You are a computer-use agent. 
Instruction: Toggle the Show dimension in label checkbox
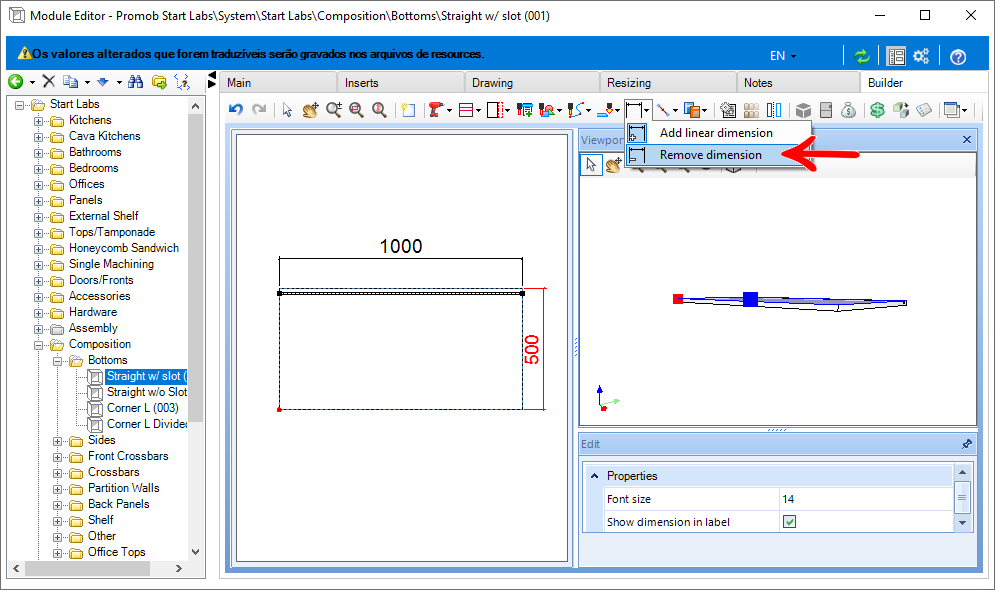pyautogui.click(x=789, y=522)
